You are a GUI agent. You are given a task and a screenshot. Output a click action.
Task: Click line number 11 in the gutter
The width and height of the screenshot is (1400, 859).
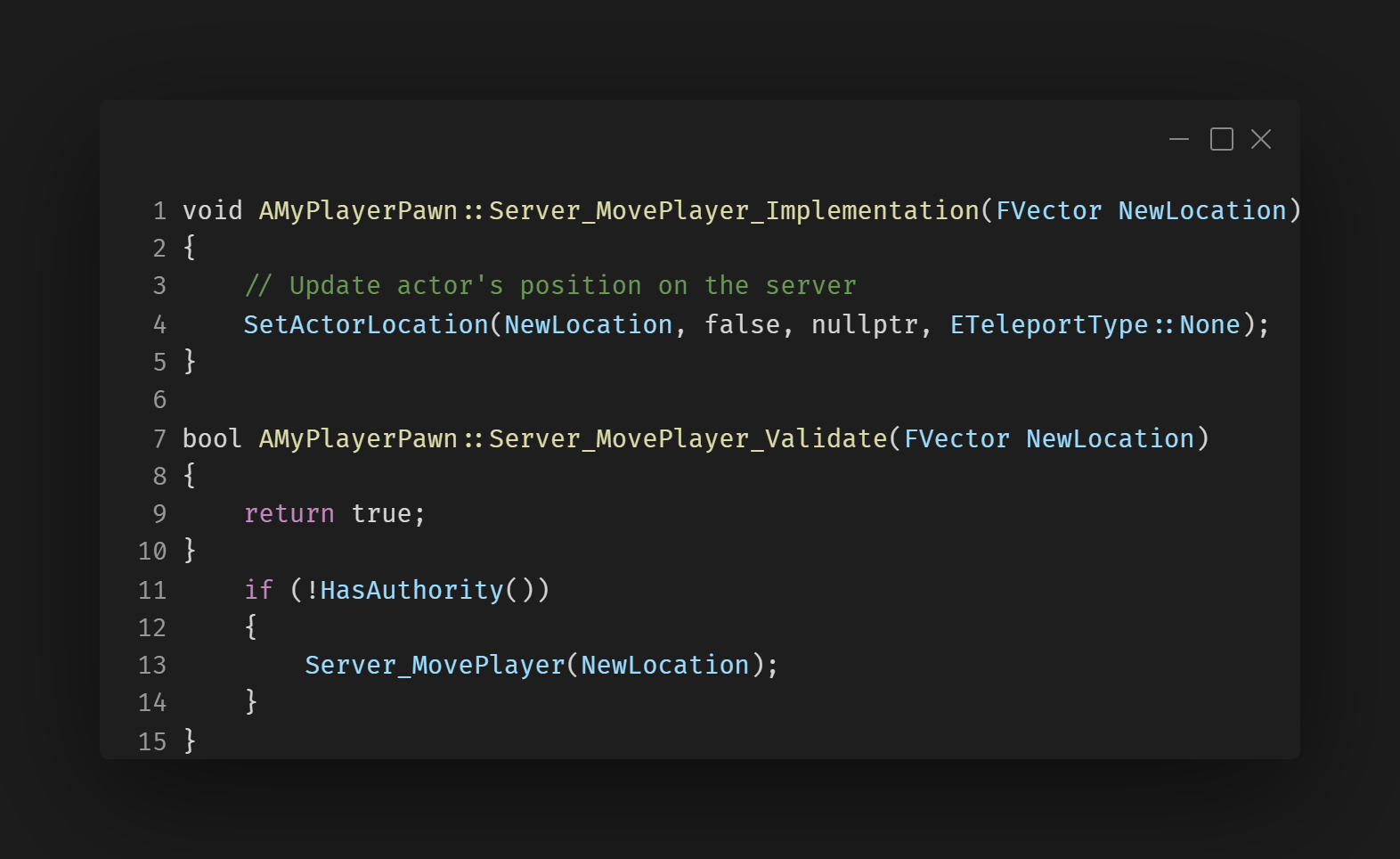152,591
